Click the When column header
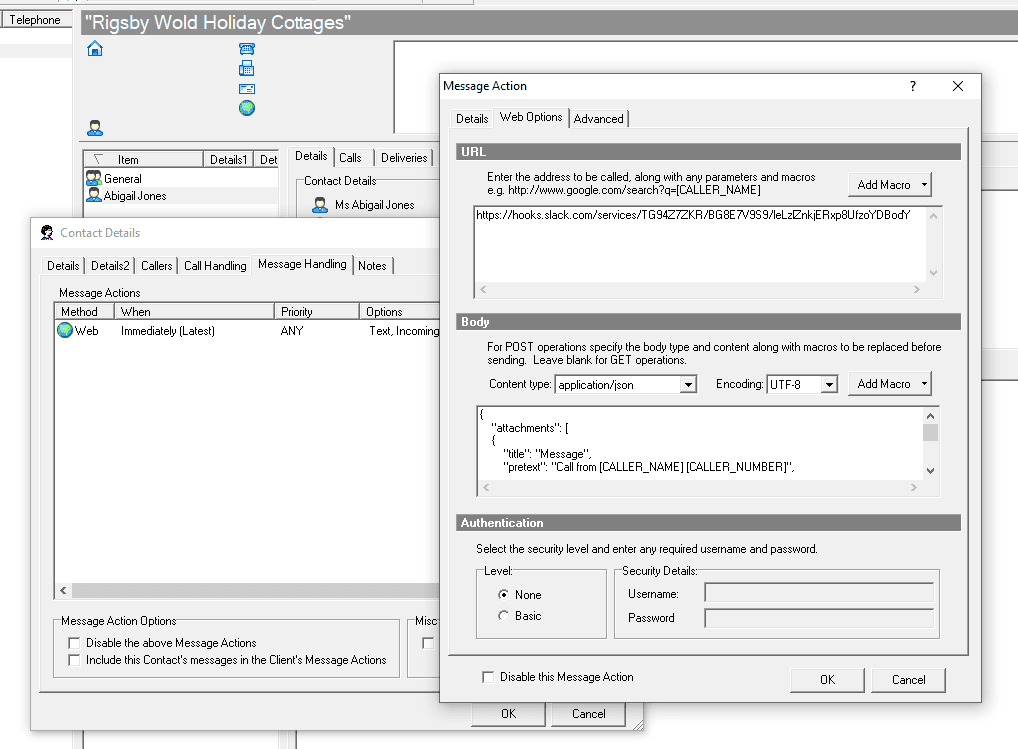 [194, 312]
